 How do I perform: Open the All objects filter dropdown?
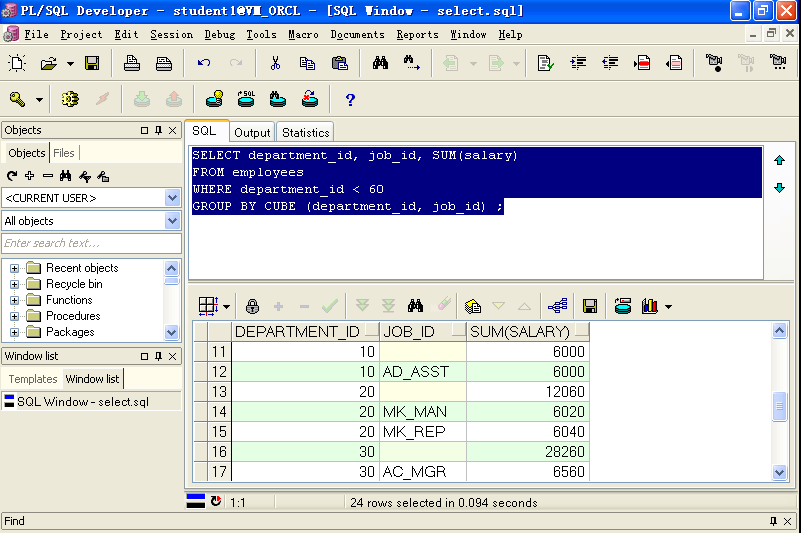click(172, 221)
